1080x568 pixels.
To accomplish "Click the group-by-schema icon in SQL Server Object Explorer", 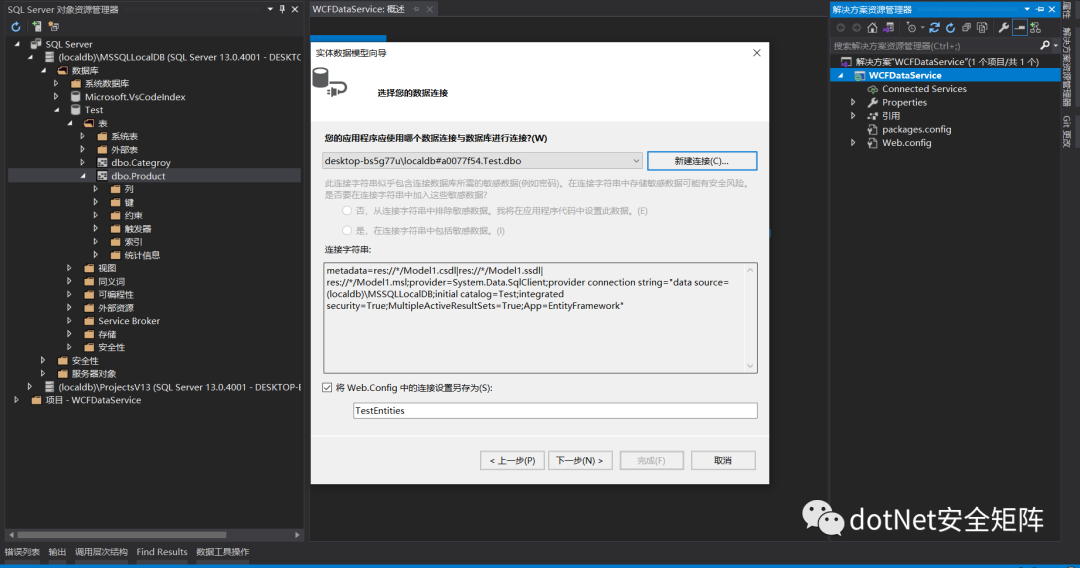I will click(54, 27).
